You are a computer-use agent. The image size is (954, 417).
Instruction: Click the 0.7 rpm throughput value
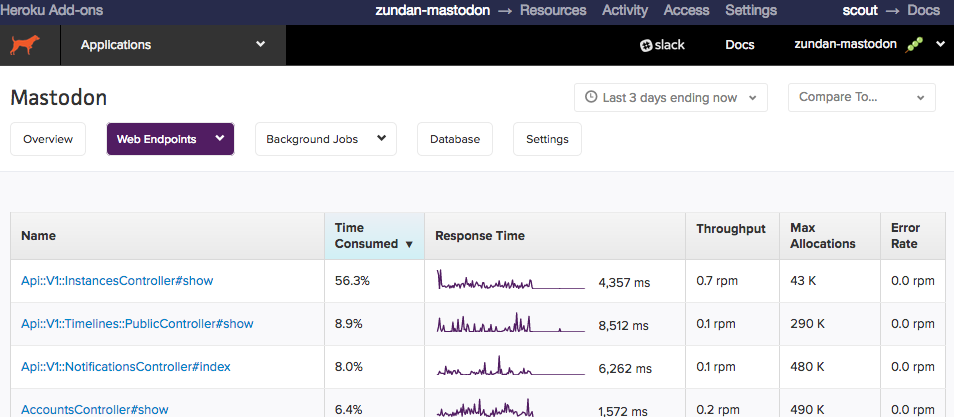[717, 281]
